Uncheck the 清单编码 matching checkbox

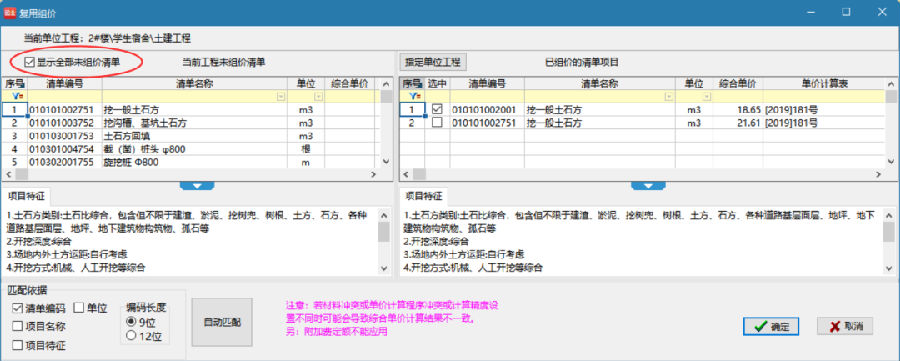point(17,308)
